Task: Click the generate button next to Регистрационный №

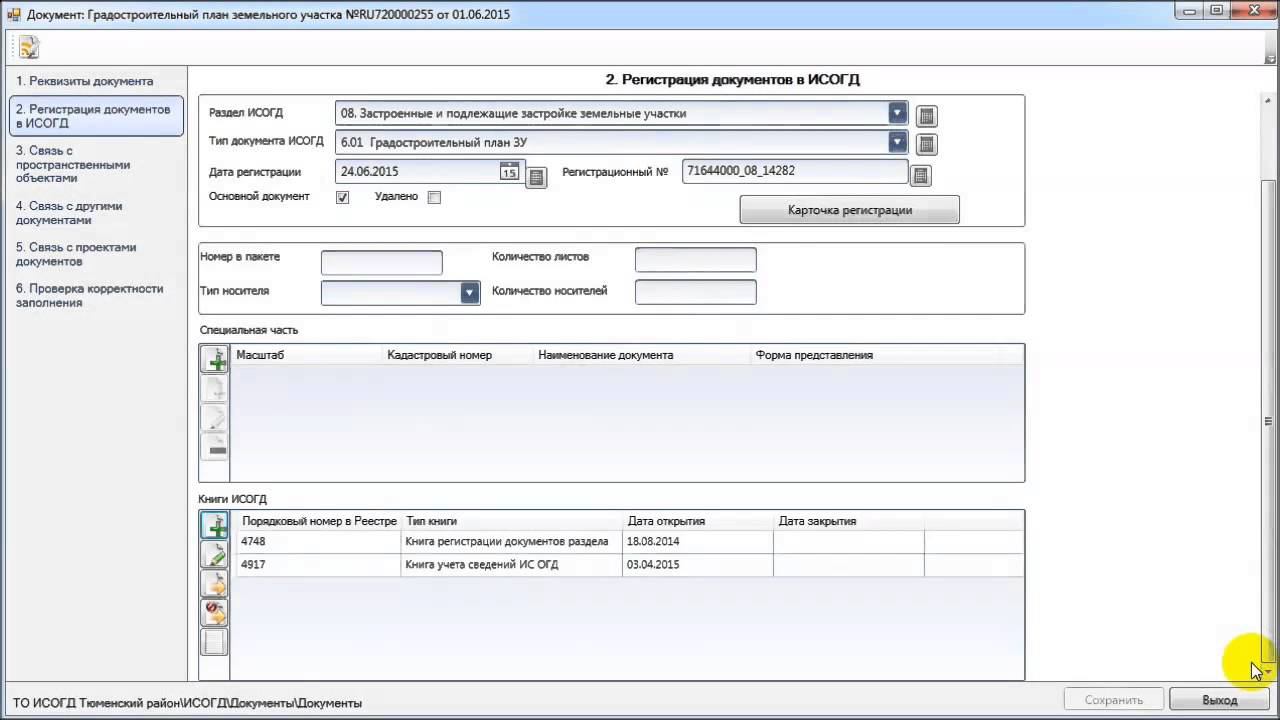Action: pos(921,176)
